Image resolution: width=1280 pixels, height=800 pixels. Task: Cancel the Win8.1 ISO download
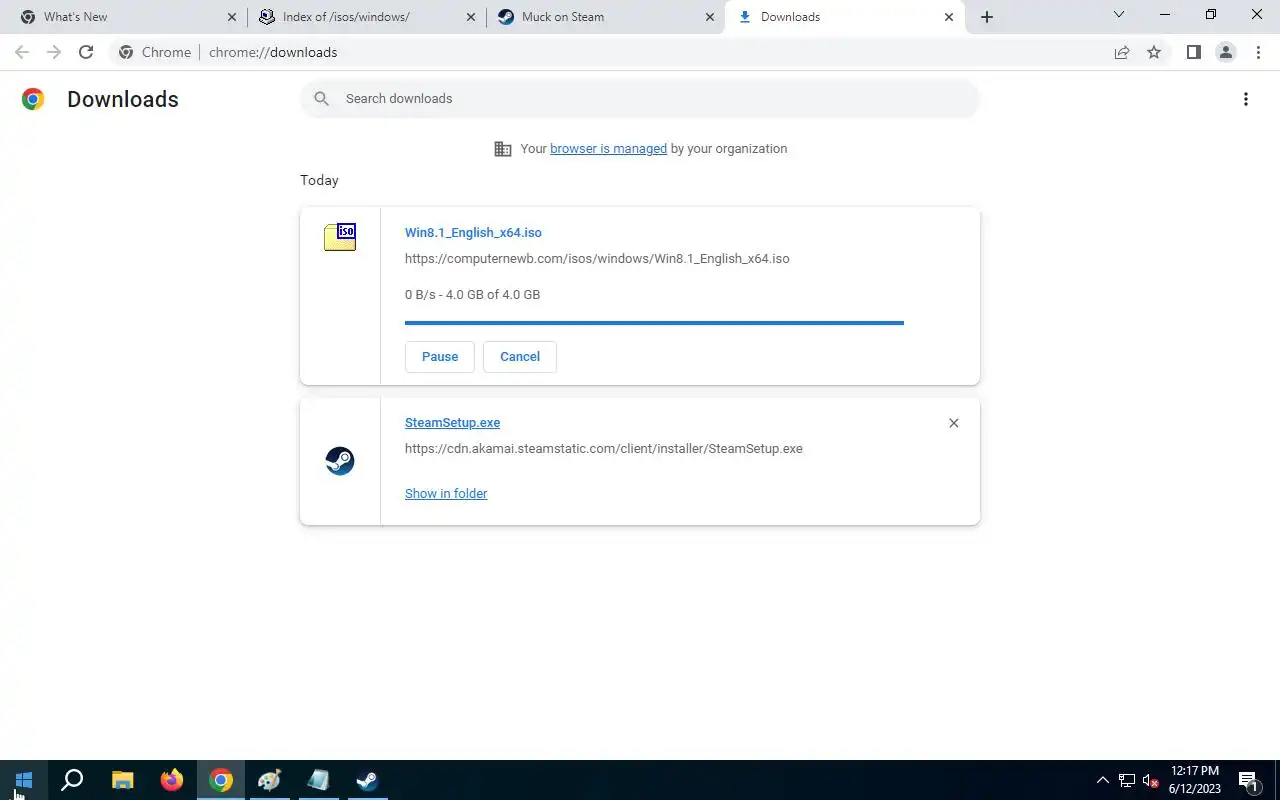point(520,357)
